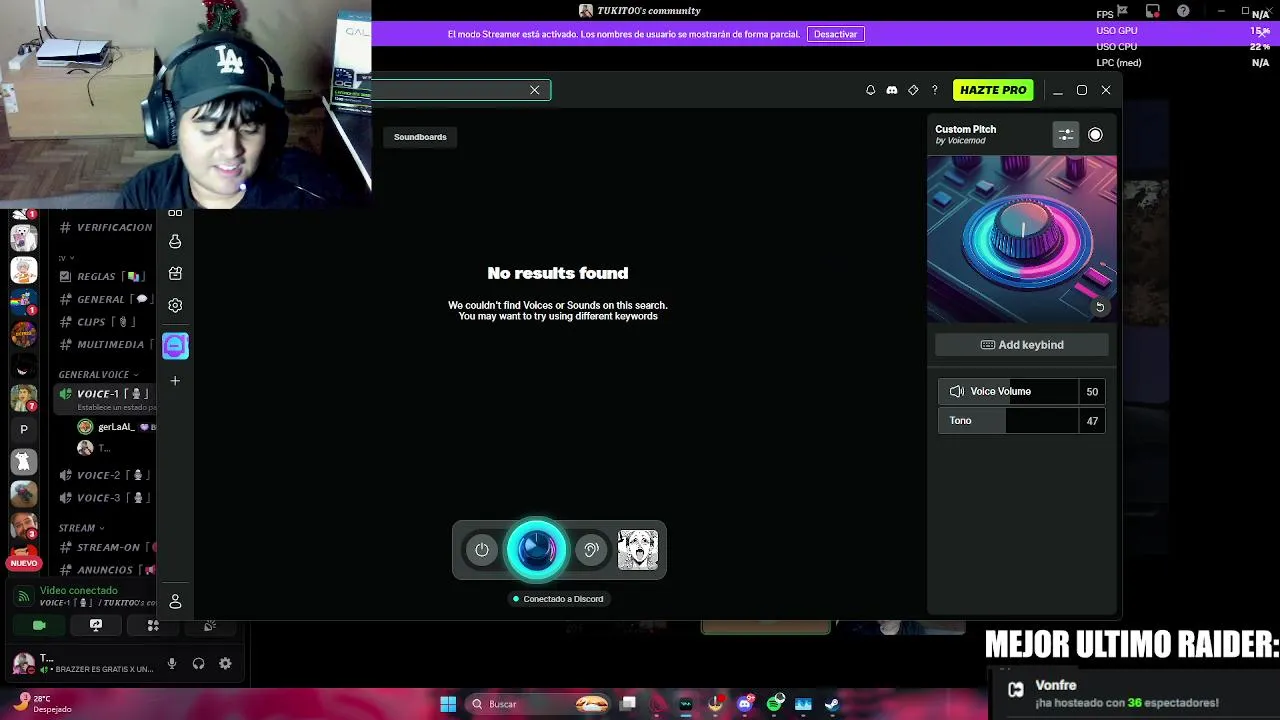Open Discord from the taskbar
The image size is (1280, 720).
click(x=744, y=704)
